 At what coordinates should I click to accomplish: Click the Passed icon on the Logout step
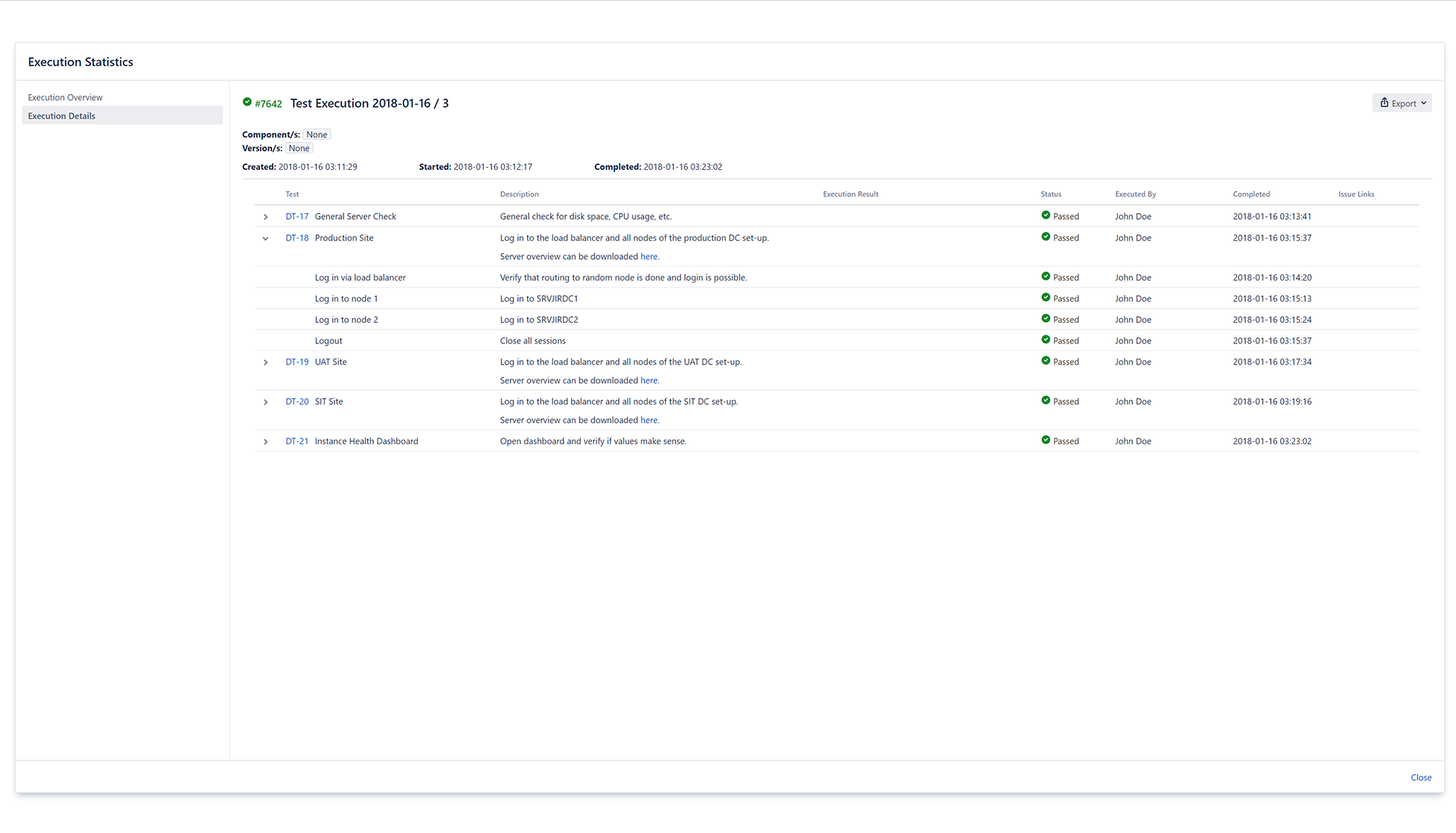pos(1046,340)
